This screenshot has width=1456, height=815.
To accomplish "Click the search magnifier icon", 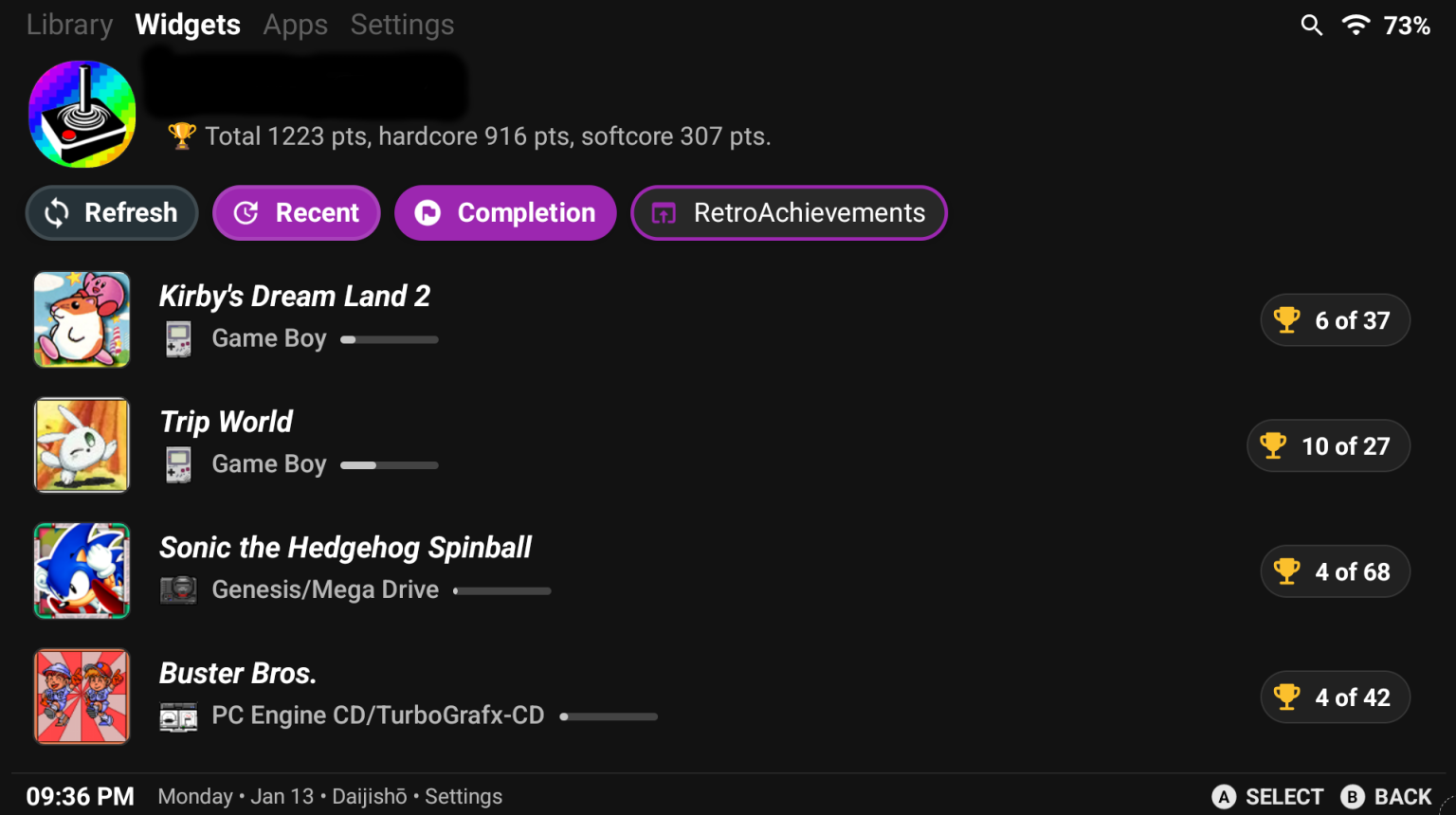I will [x=1311, y=26].
